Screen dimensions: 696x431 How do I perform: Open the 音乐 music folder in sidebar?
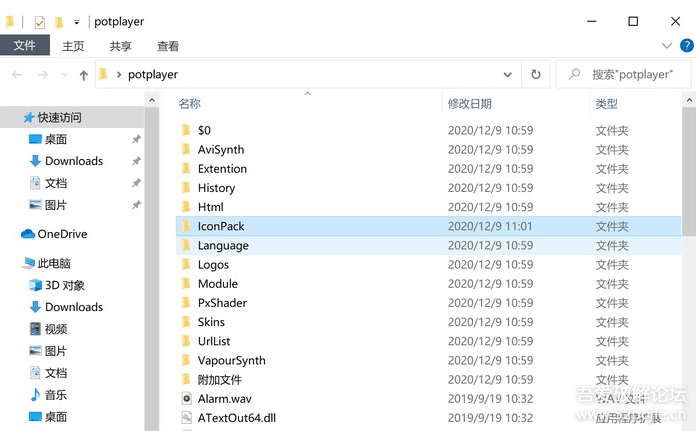click(x=56, y=395)
